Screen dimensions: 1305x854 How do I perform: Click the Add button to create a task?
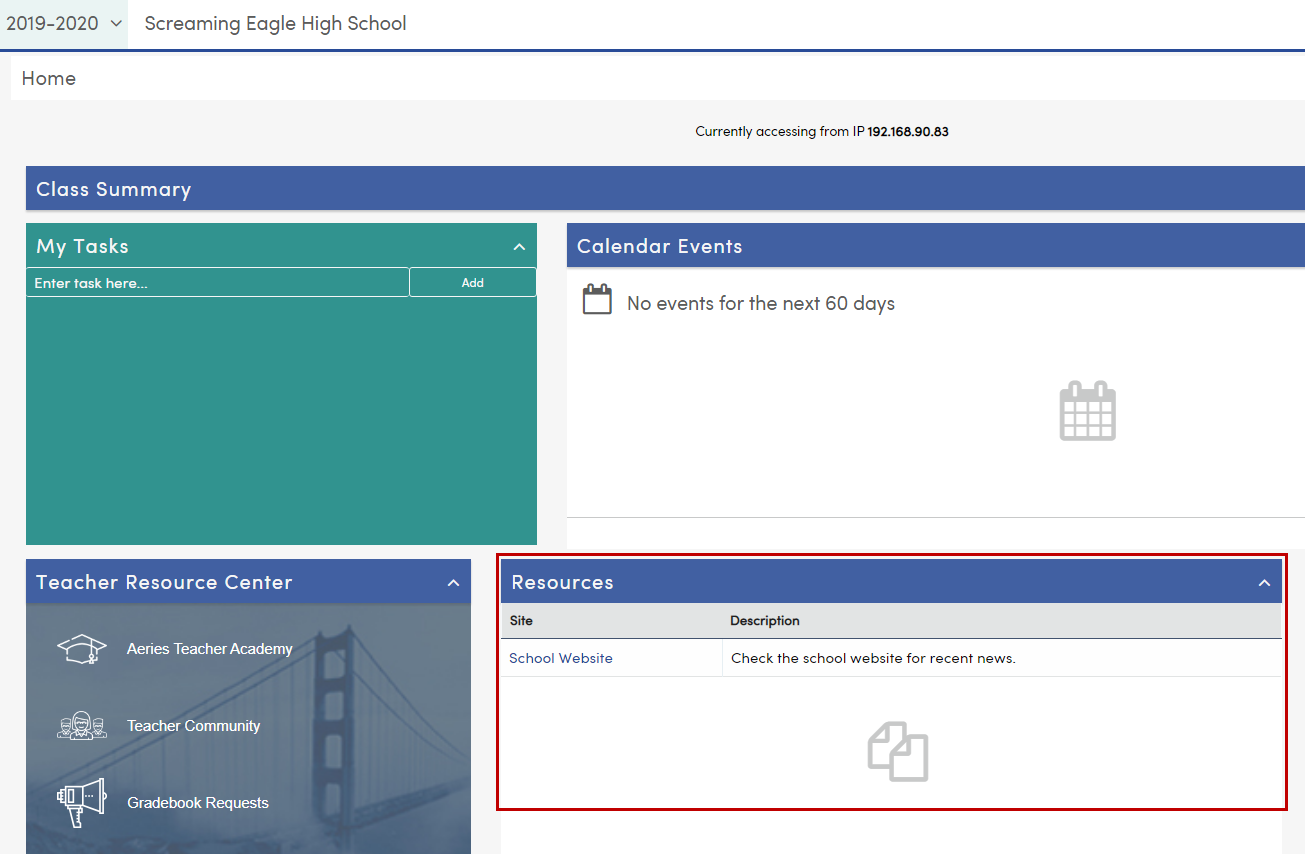click(472, 282)
